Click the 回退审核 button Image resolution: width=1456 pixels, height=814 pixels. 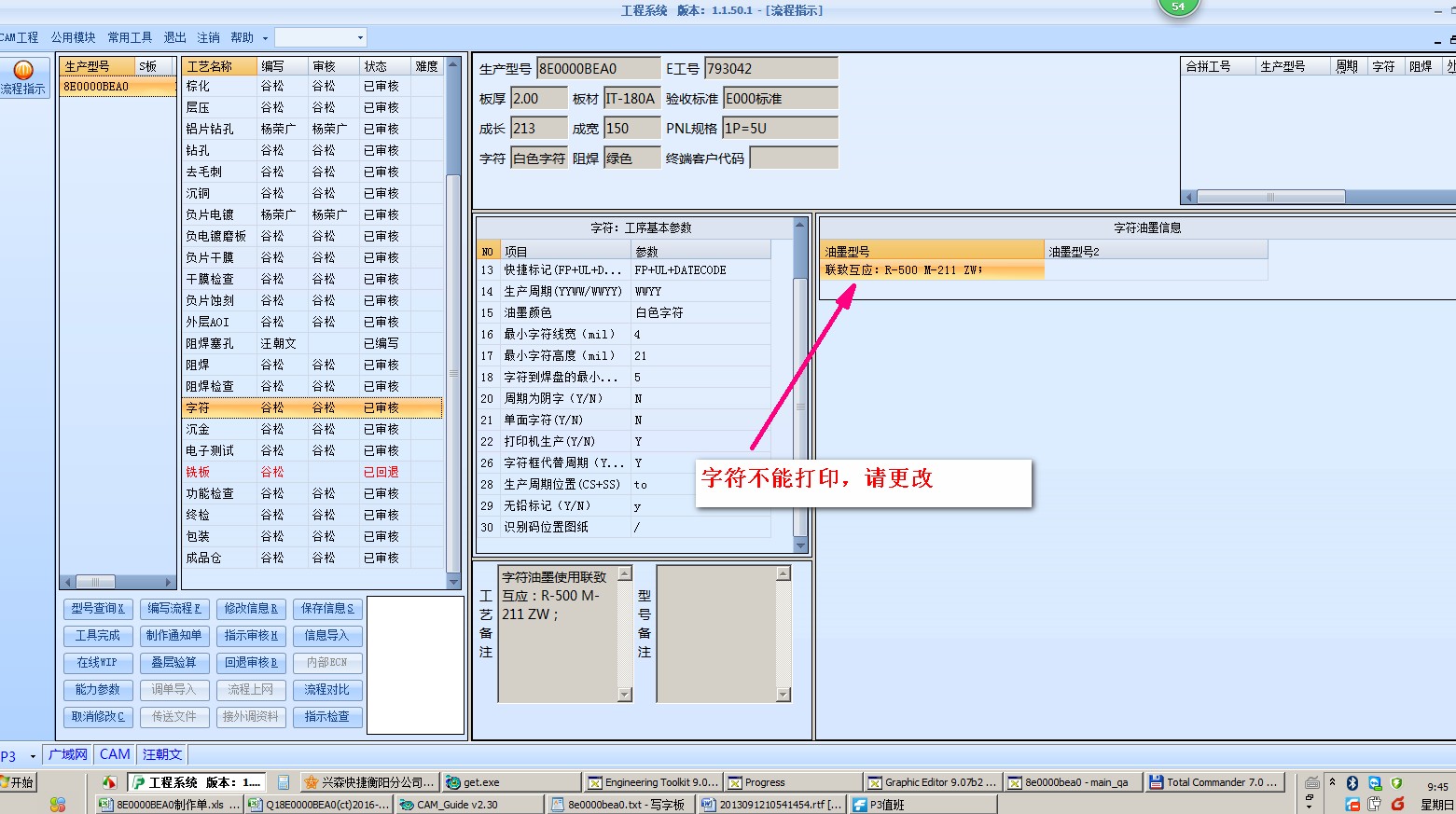click(x=251, y=663)
